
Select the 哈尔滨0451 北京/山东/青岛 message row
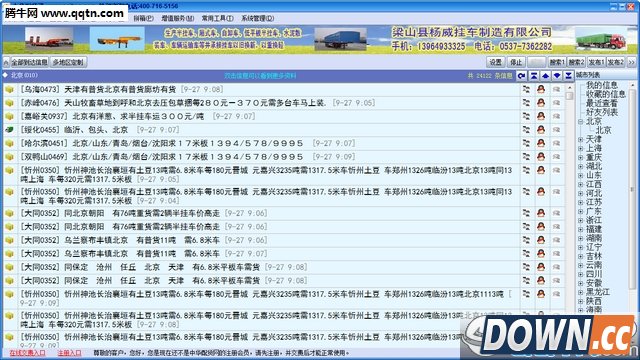click(x=261, y=143)
